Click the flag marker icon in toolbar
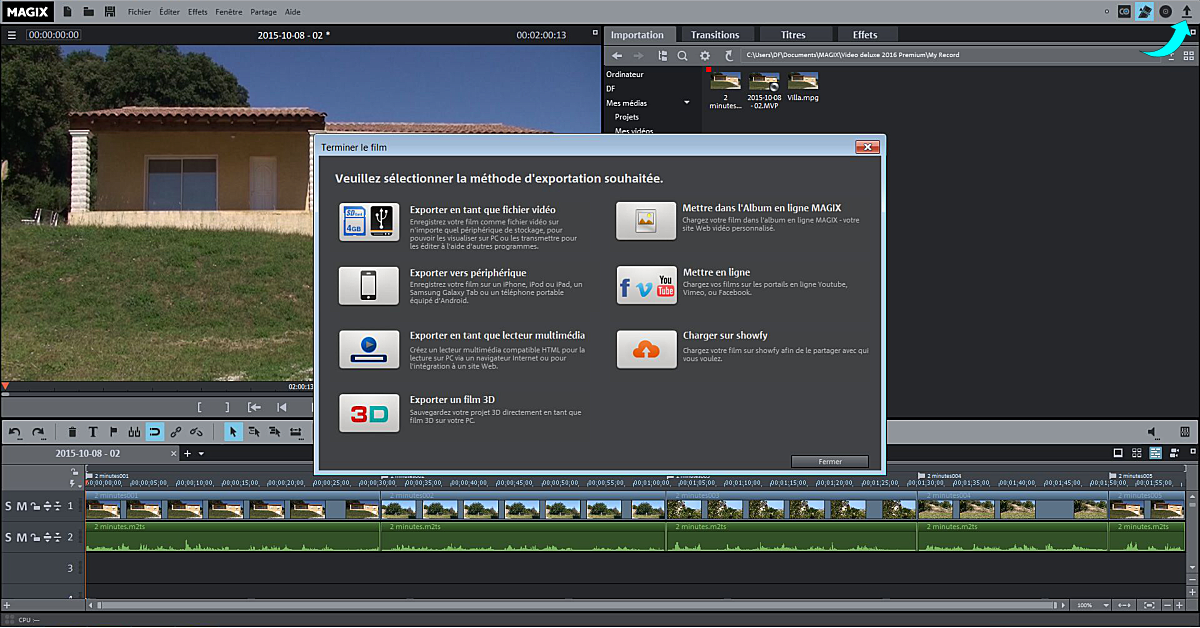 point(113,432)
